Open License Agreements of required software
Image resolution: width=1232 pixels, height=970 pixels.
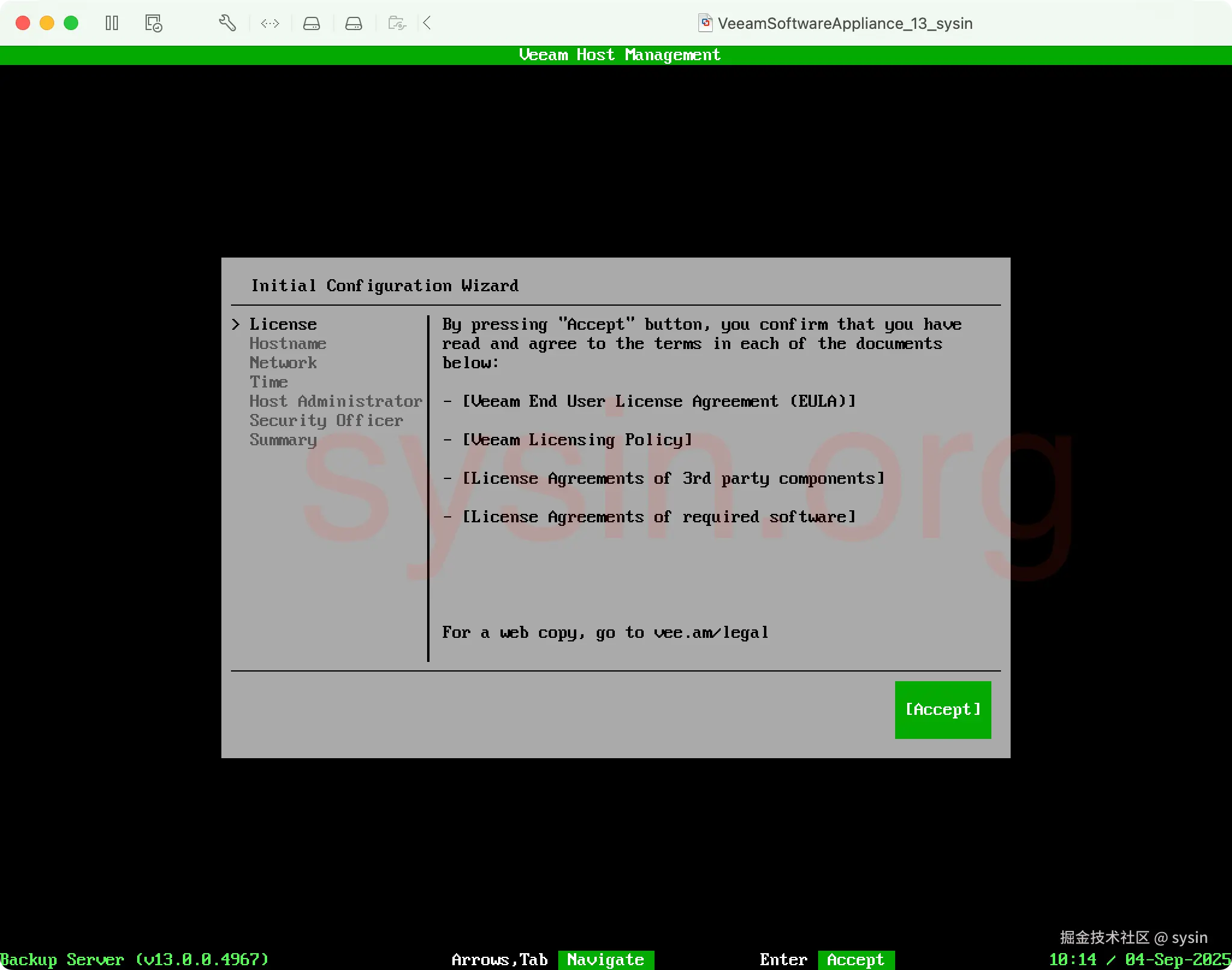point(659,517)
